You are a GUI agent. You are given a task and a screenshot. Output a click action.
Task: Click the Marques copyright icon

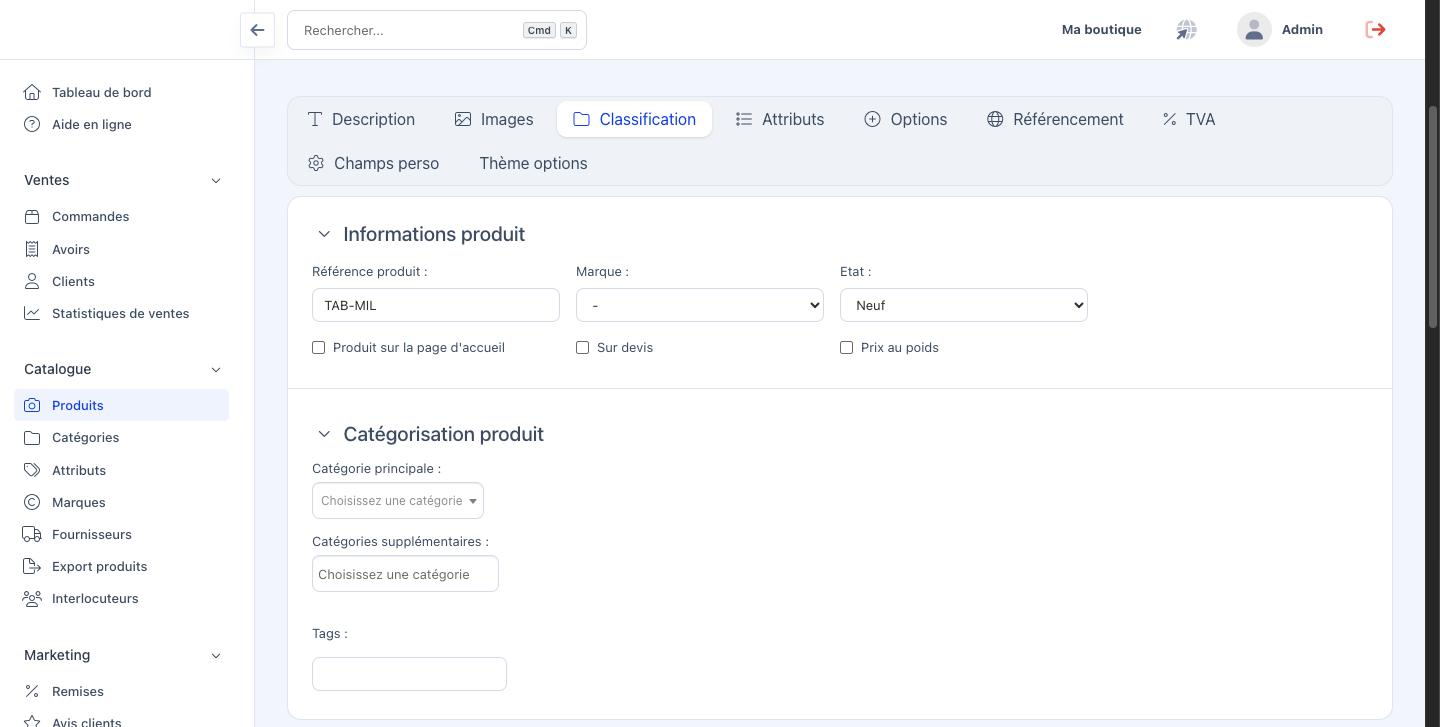[x=32, y=502]
